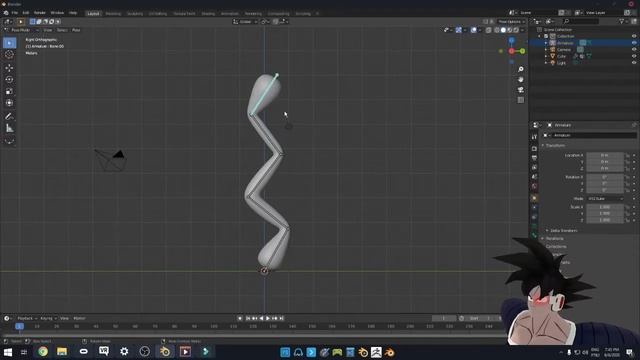Image resolution: width=640 pixels, height=360 pixels.
Task: Open the Render menu
Action: tap(40, 13)
